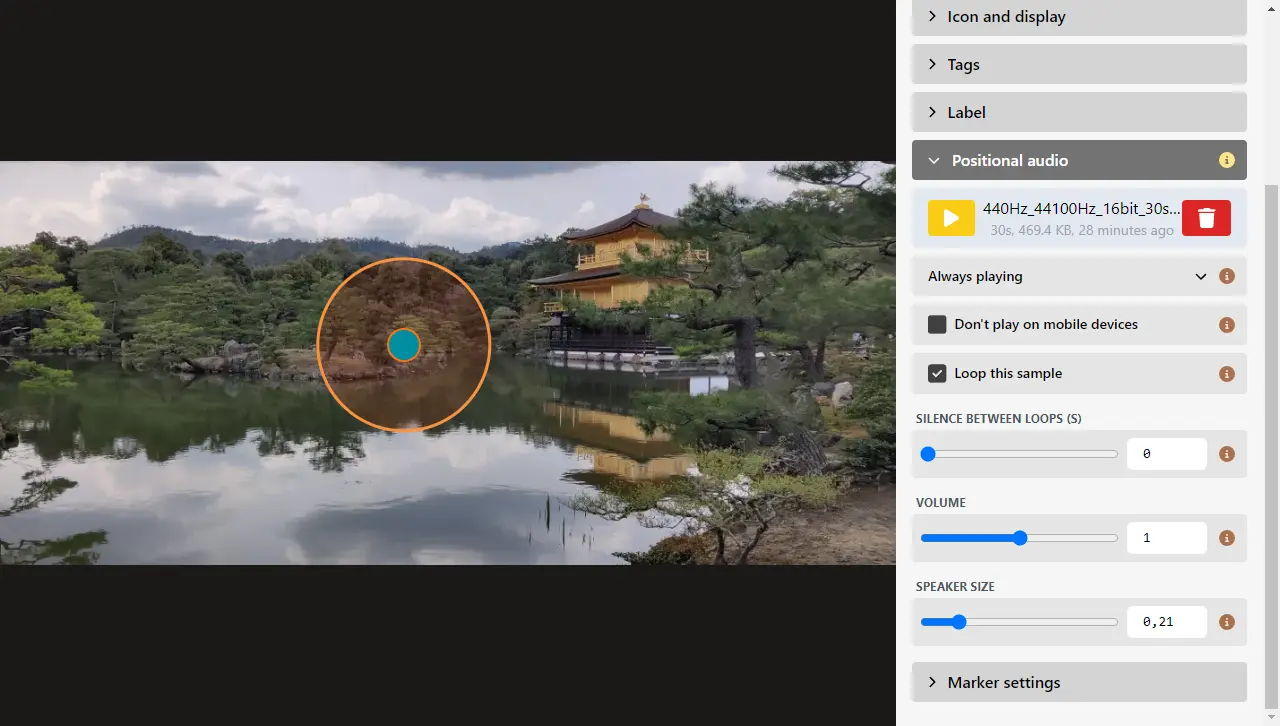Play the 440Hz audio sample

951,218
